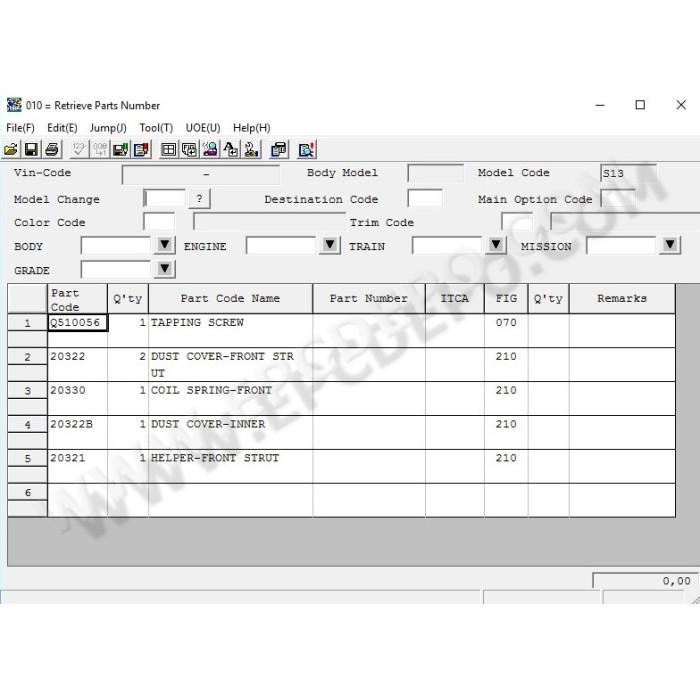Click the ITCA column header
700x700 pixels.
pos(454,299)
